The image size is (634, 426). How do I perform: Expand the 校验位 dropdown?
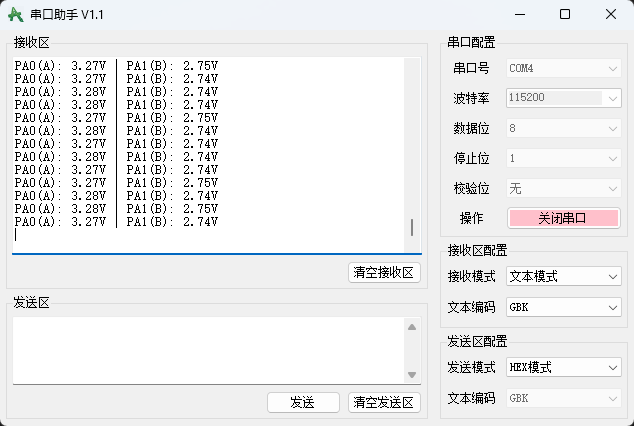pos(563,188)
